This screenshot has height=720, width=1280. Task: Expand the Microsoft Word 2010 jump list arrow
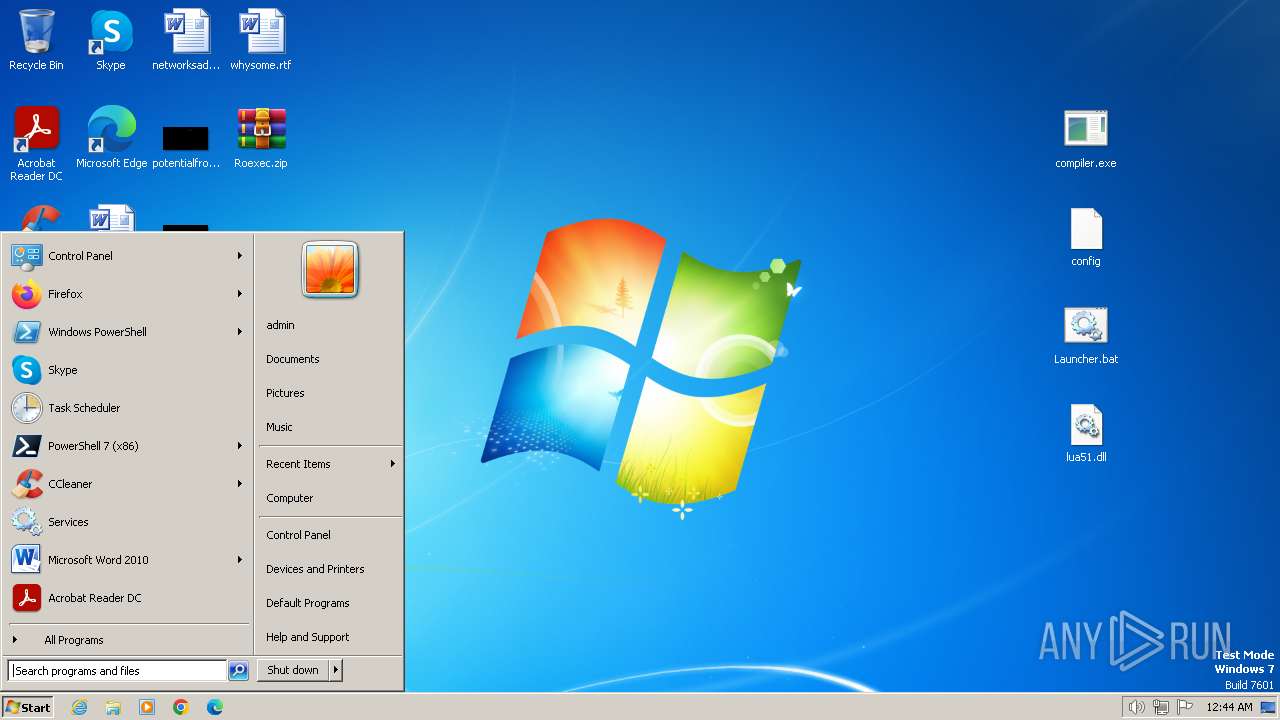point(240,560)
